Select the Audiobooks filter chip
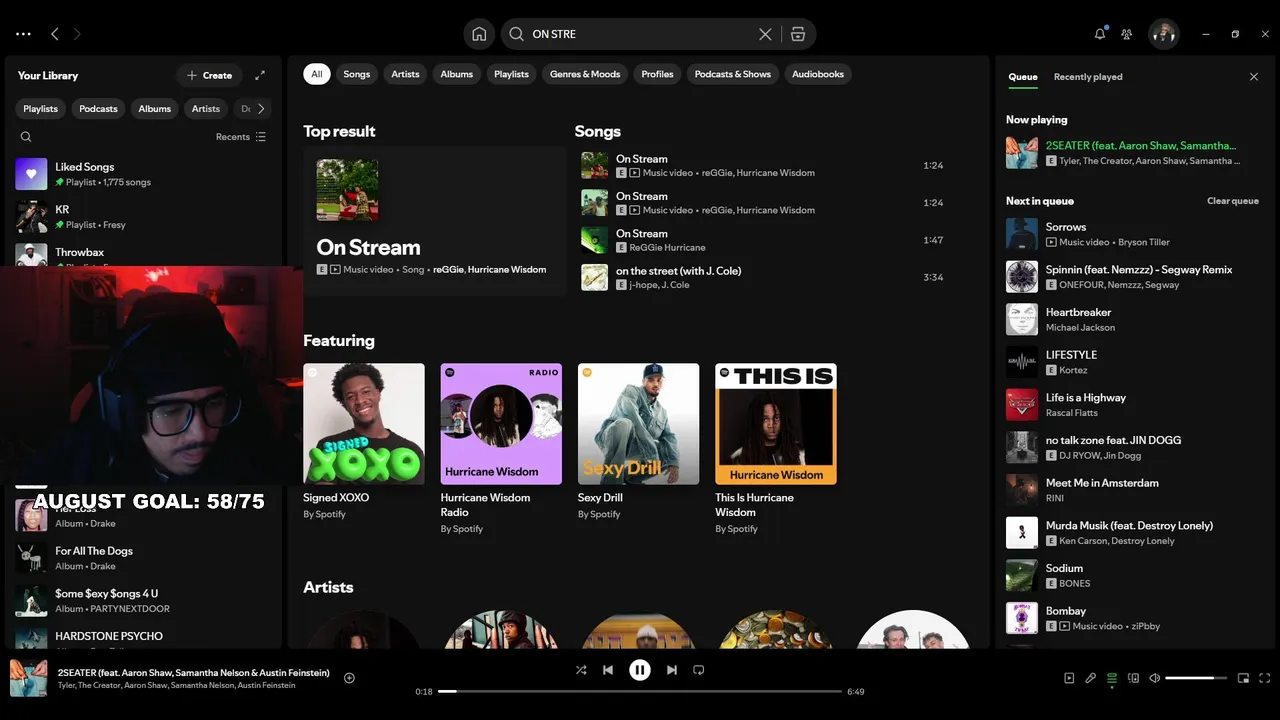Screen dimensions: 1280x720 tap(818, 74)
